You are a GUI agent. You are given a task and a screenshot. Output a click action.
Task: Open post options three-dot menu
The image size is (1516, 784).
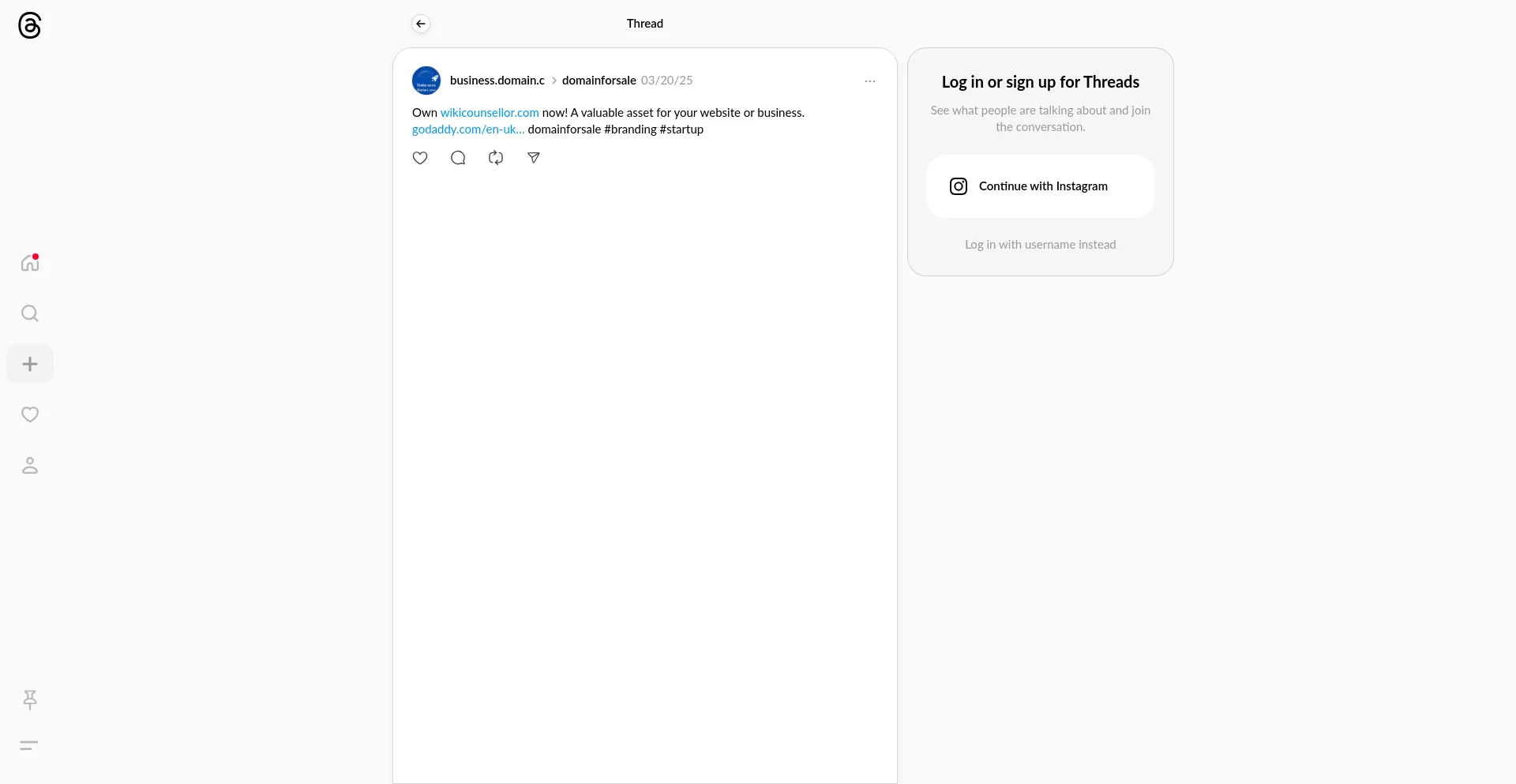(x=870, y=81)
